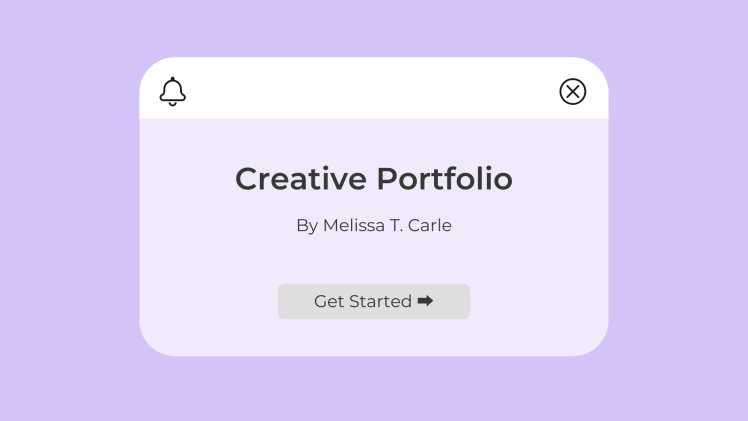Click the header space between bell and close icons

pos(374,91)
